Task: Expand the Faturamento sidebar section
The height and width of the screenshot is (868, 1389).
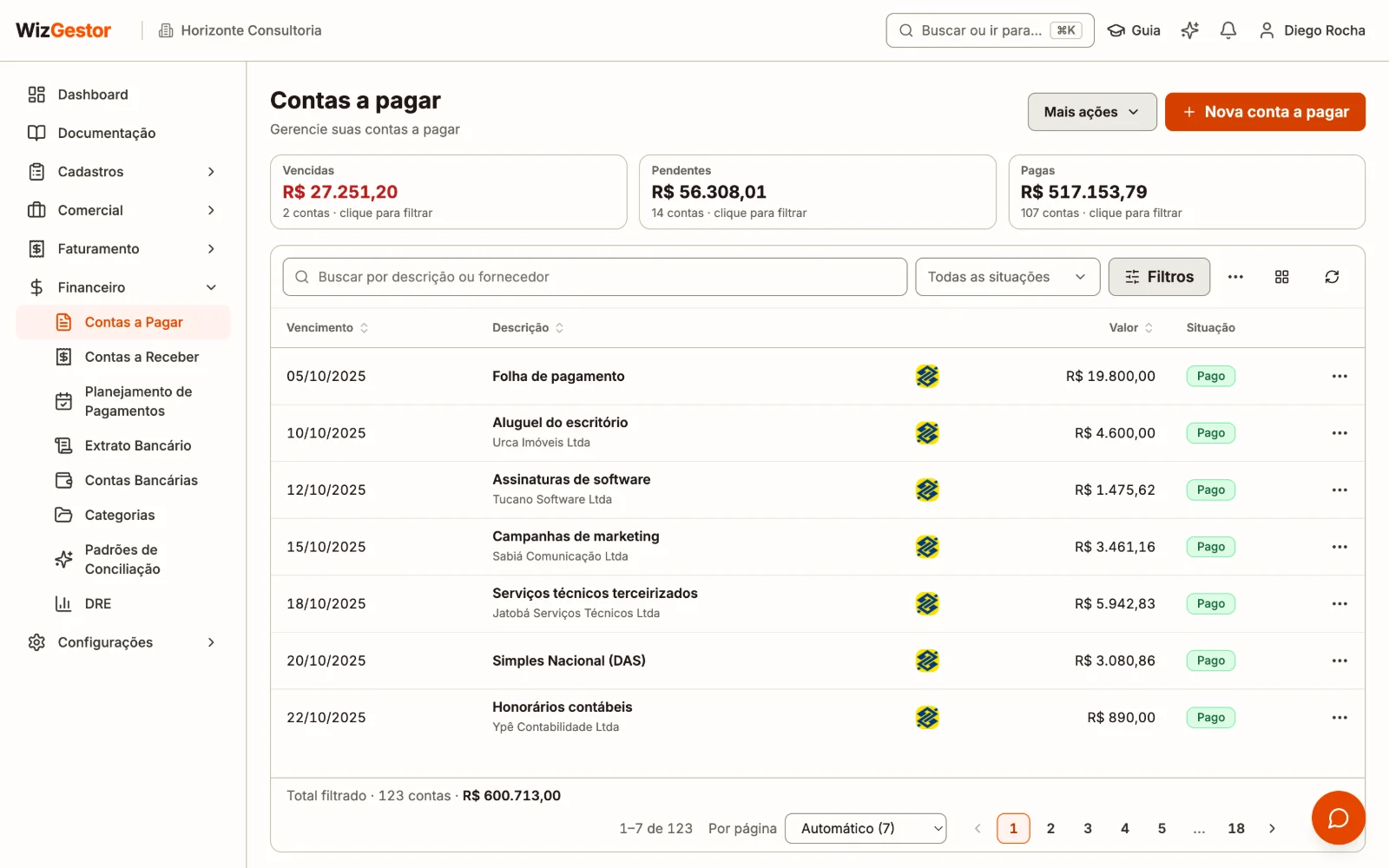Action: 123,249
